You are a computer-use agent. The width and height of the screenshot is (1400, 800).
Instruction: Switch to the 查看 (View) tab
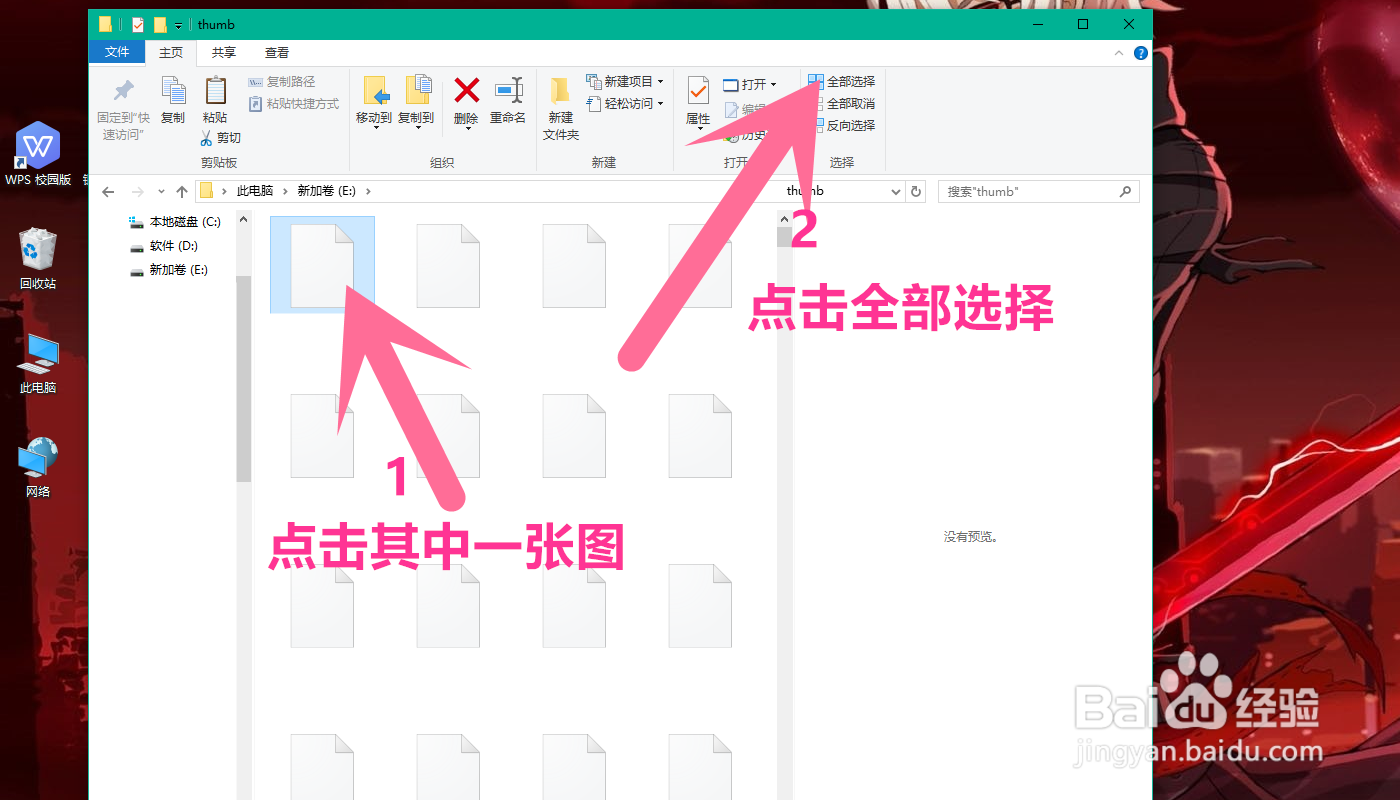click(x=277, y=52)
